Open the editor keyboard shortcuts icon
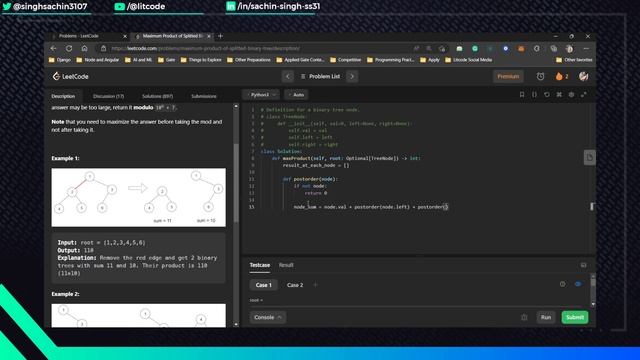The width and height of the screenshot is (640, 360). pyautogui.click(x=559, y=95)
